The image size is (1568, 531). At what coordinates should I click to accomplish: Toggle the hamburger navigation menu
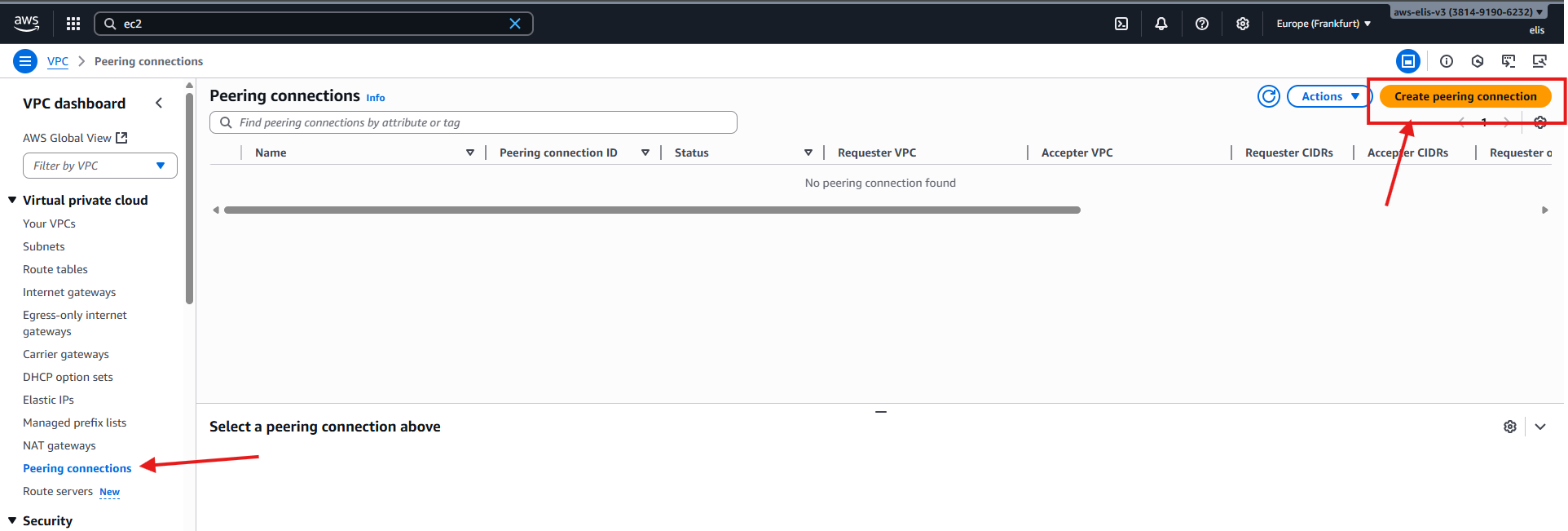tap(25, 61)
